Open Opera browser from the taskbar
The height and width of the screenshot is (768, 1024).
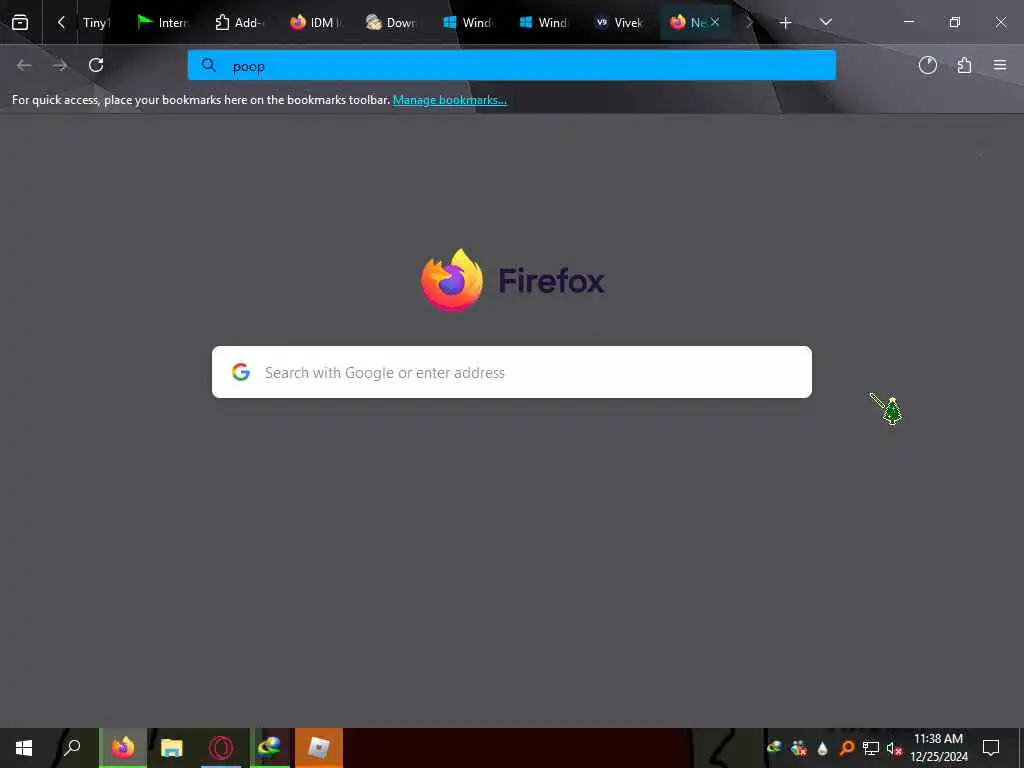[x=221, y=748]
